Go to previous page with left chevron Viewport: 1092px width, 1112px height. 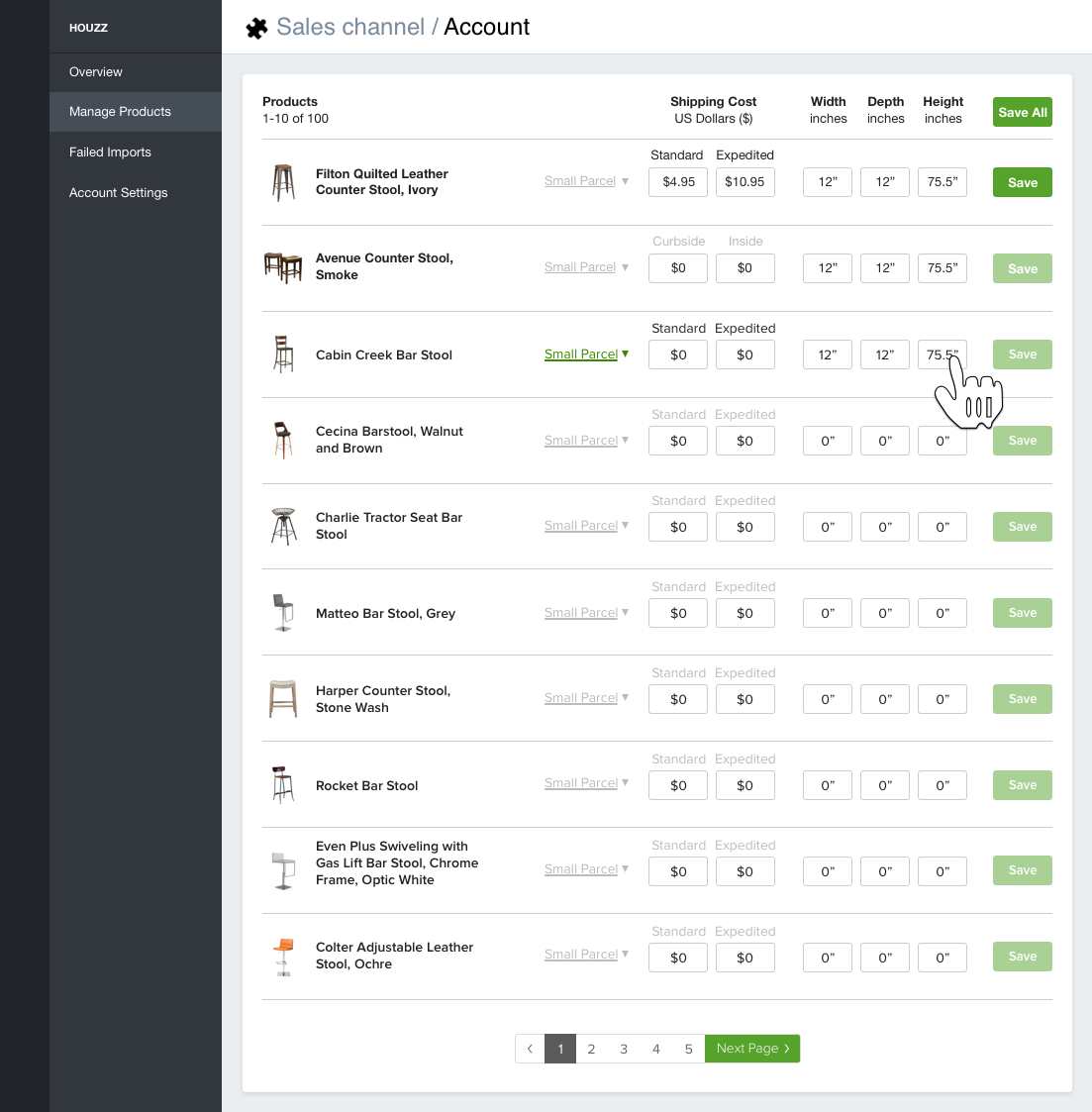click(530, 1049)
